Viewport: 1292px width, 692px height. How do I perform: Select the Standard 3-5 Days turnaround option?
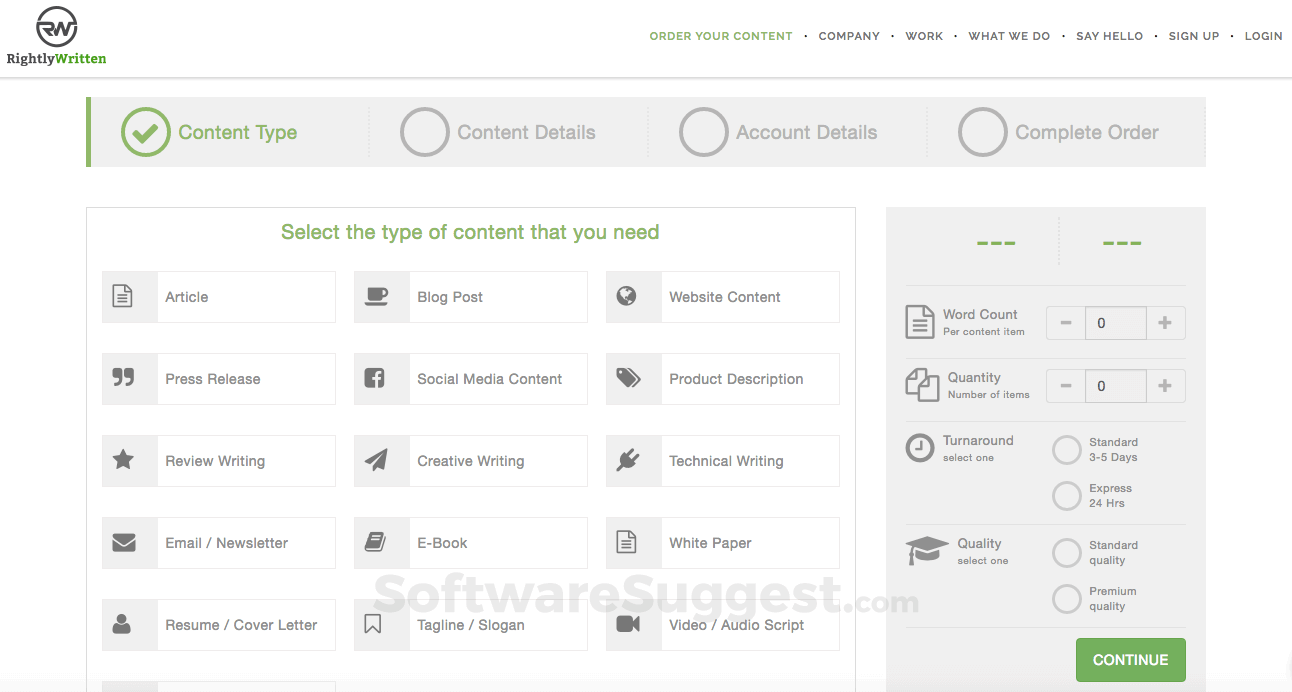pos(1066,450)
